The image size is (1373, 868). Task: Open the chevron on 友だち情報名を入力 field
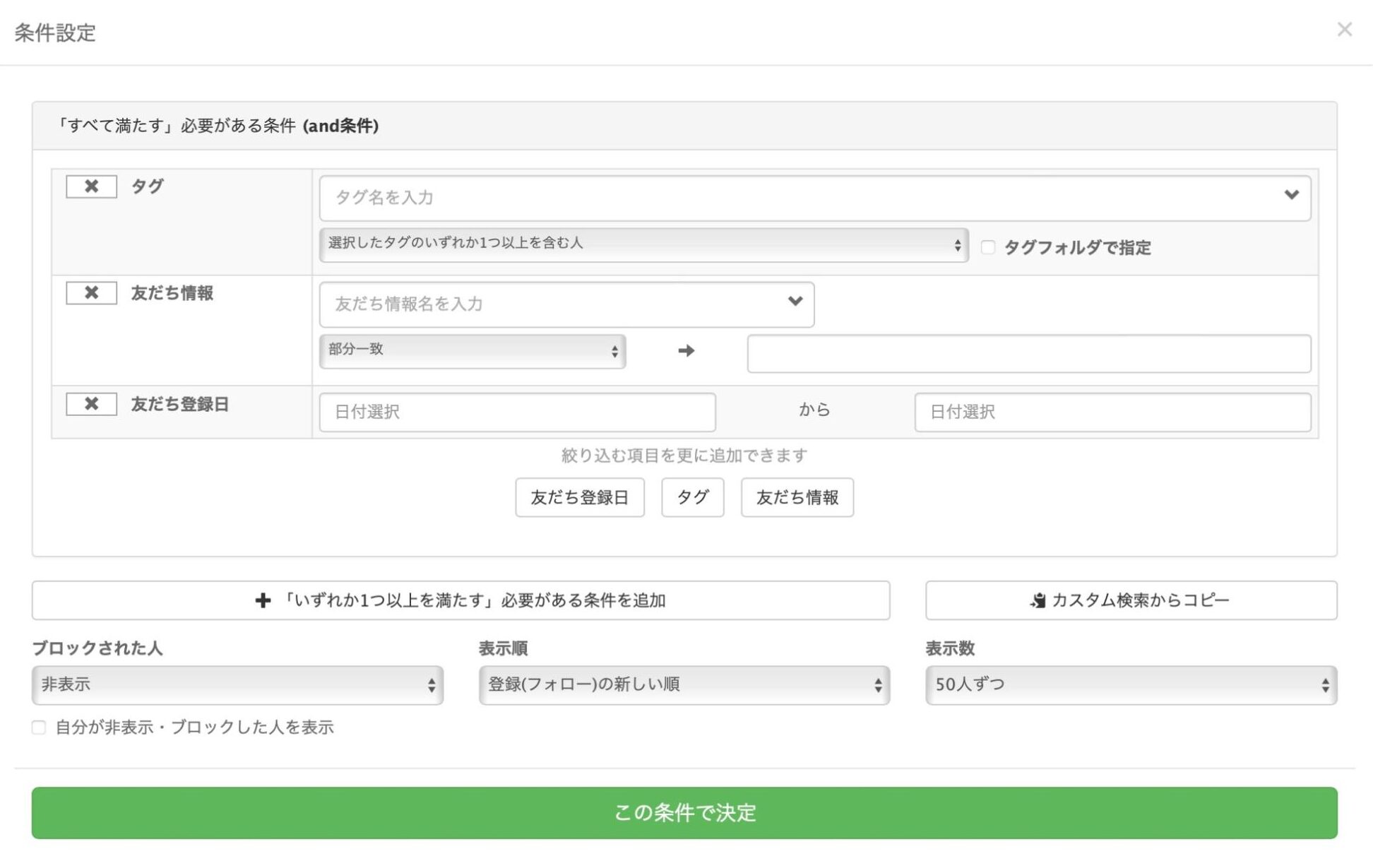coord(795,302)
